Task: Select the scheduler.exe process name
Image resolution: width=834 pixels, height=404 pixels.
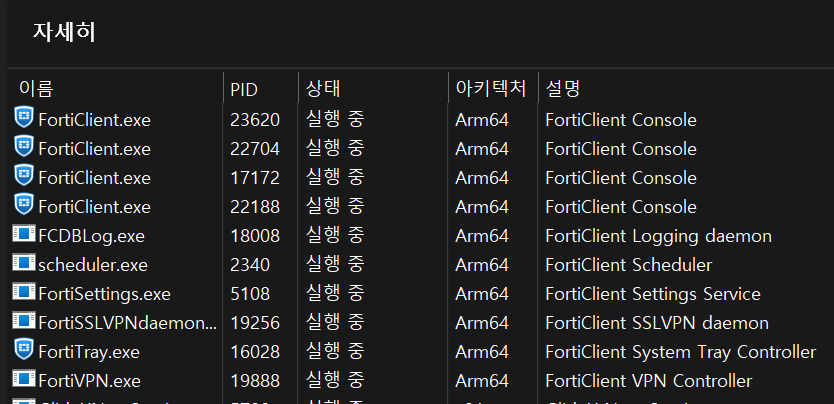Action: pyautogui.click(x=93, y=265)
